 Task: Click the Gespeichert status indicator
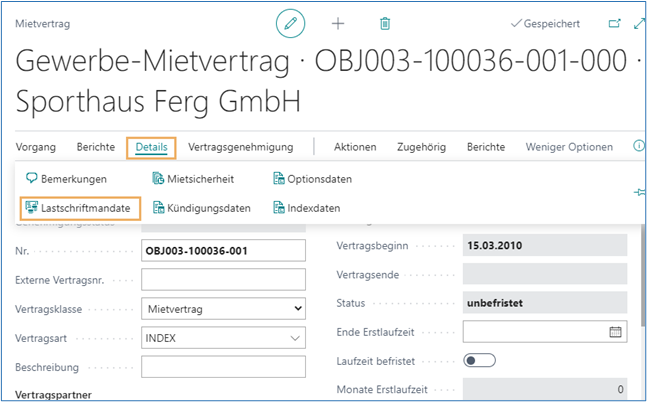coord(545,24)
